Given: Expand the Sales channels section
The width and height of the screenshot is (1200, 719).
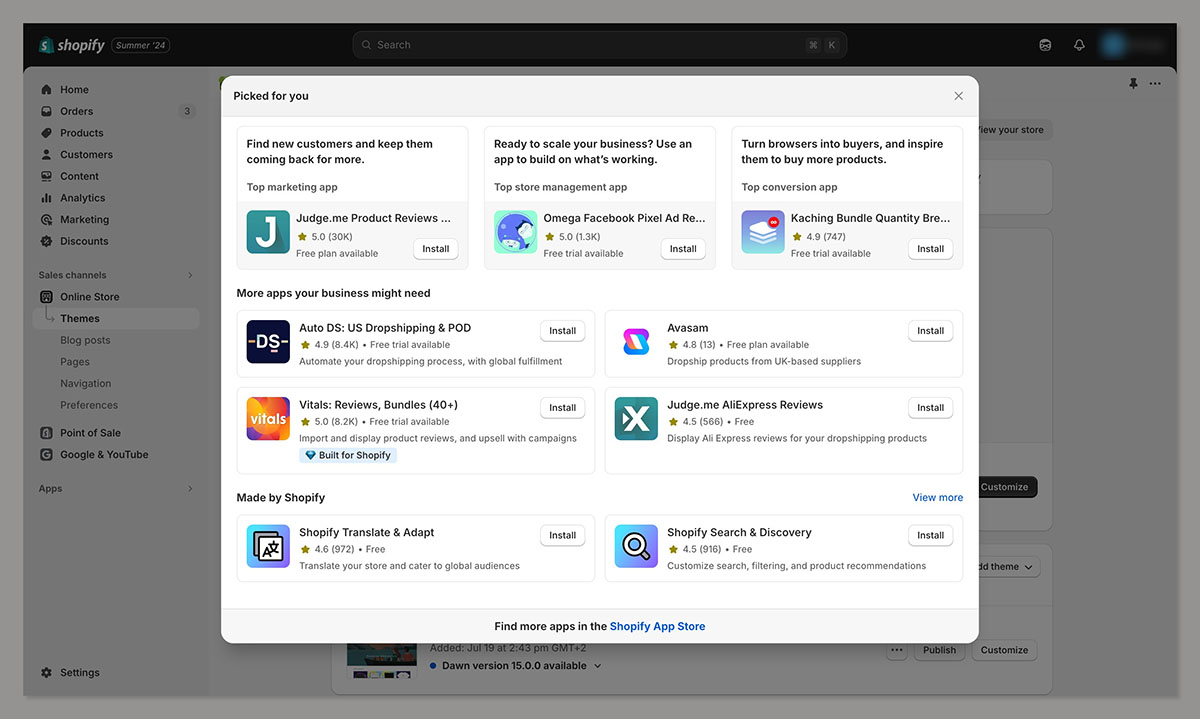Looking at the screenshot, I should pos(190,275).
